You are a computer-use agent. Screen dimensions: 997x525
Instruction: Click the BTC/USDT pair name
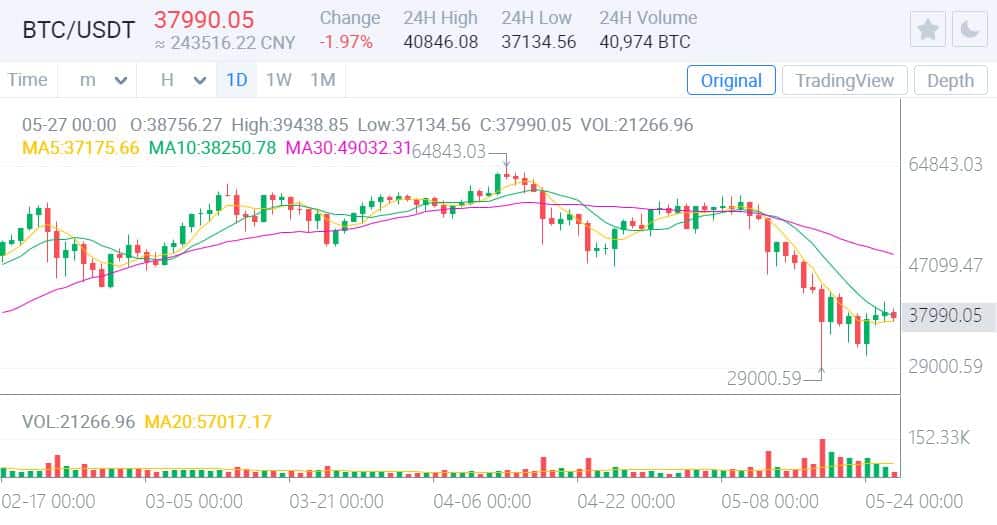coord(79,30)
